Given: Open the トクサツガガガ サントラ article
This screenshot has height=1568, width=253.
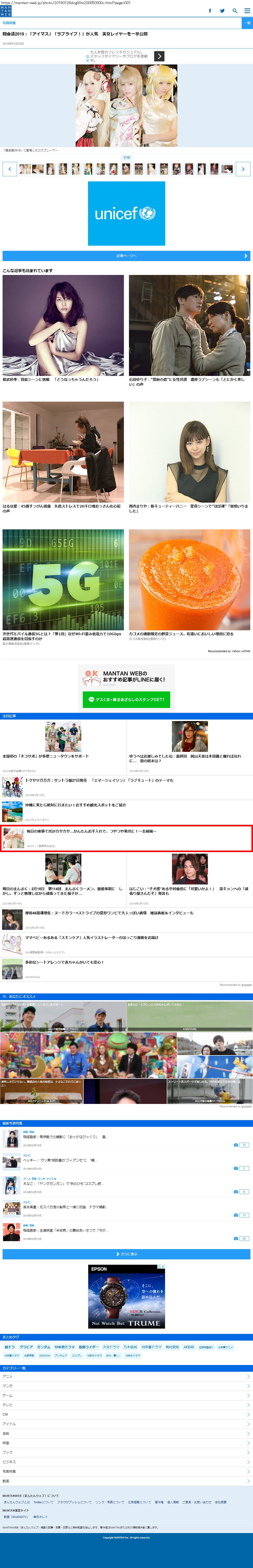Looking at the screenshot, I should (x=126, y=787).
